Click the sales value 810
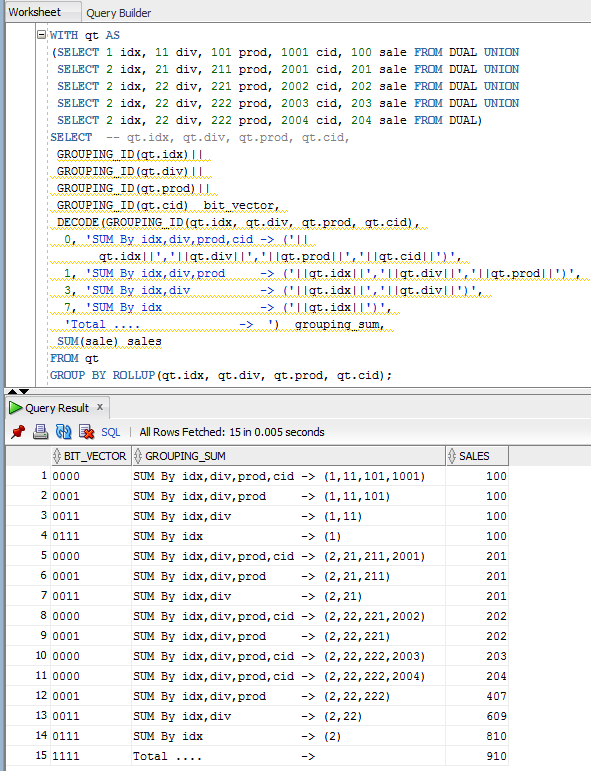The width and height of the screenshot is (591, 771). [477, 736]
